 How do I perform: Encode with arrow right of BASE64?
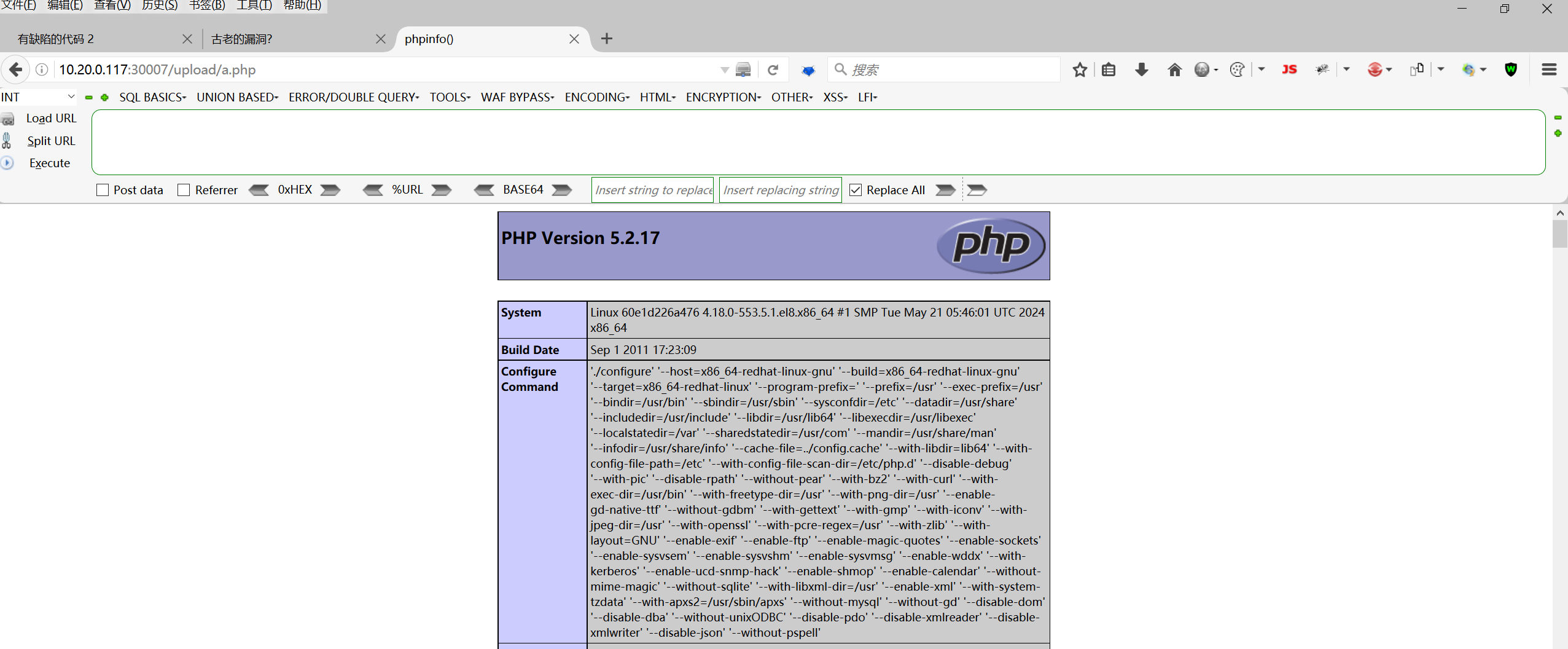(562, 190)
